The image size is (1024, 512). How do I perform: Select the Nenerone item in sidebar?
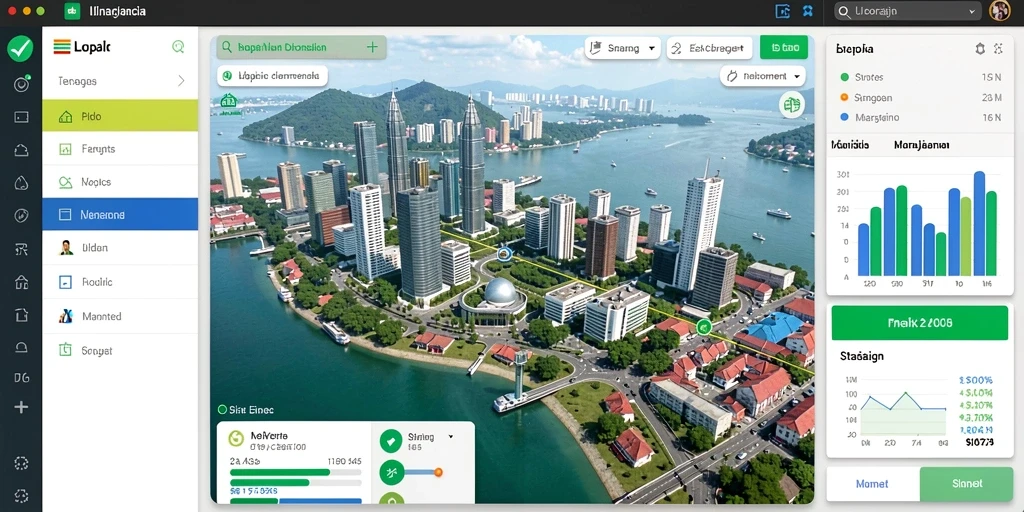pyautogui.click(x=120, y=214)
